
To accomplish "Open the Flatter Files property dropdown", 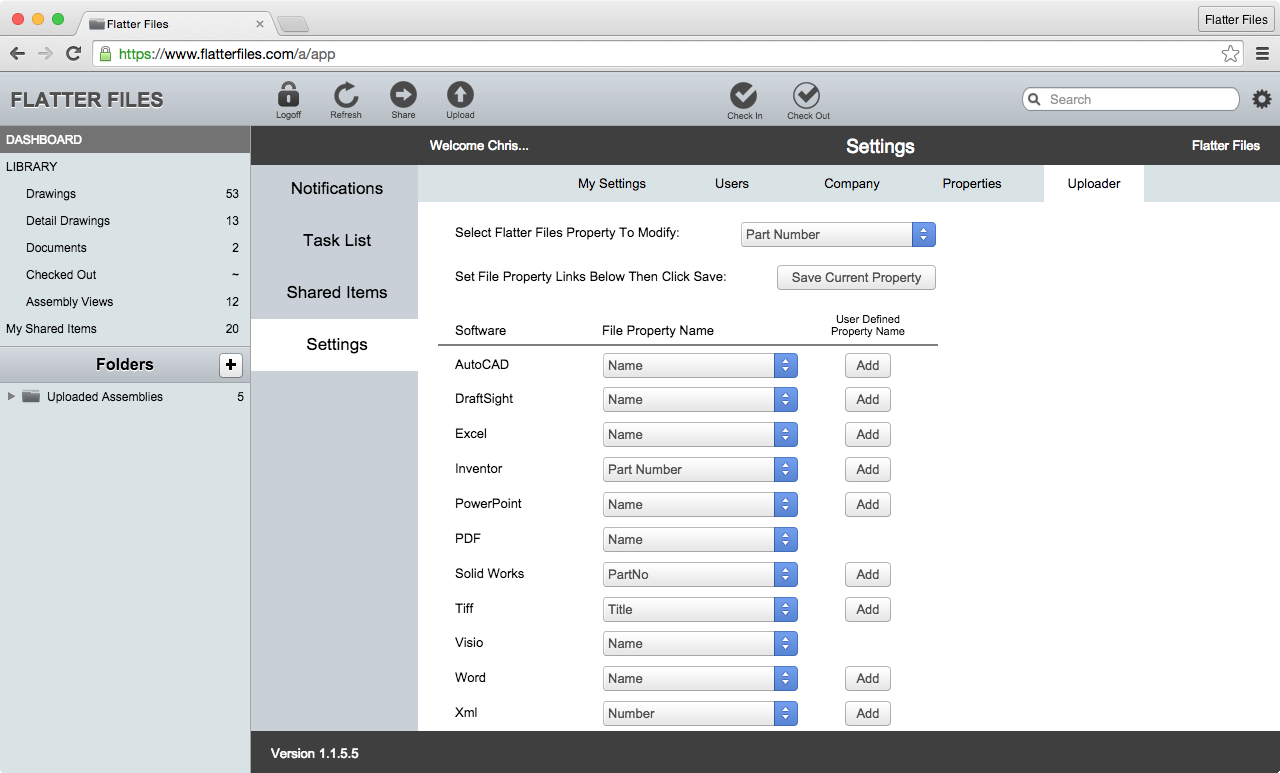I will [x=838, y=235].
